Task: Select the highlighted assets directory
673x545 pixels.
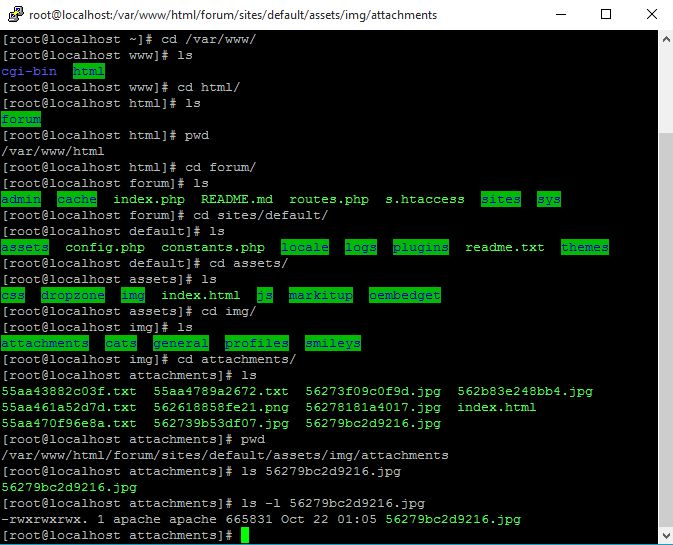Action: [25, 247]
